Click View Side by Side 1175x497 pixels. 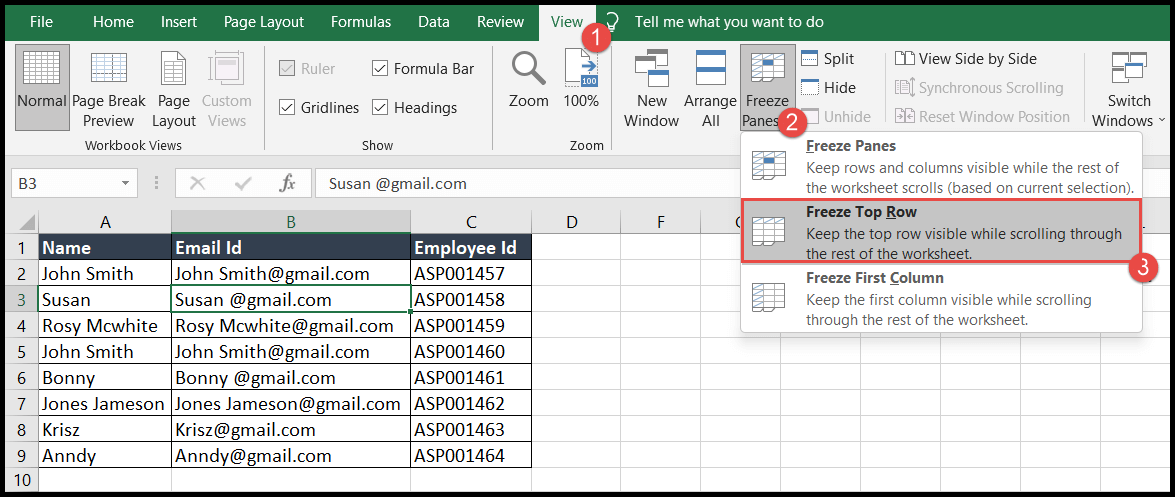click(x=967, y=58)
